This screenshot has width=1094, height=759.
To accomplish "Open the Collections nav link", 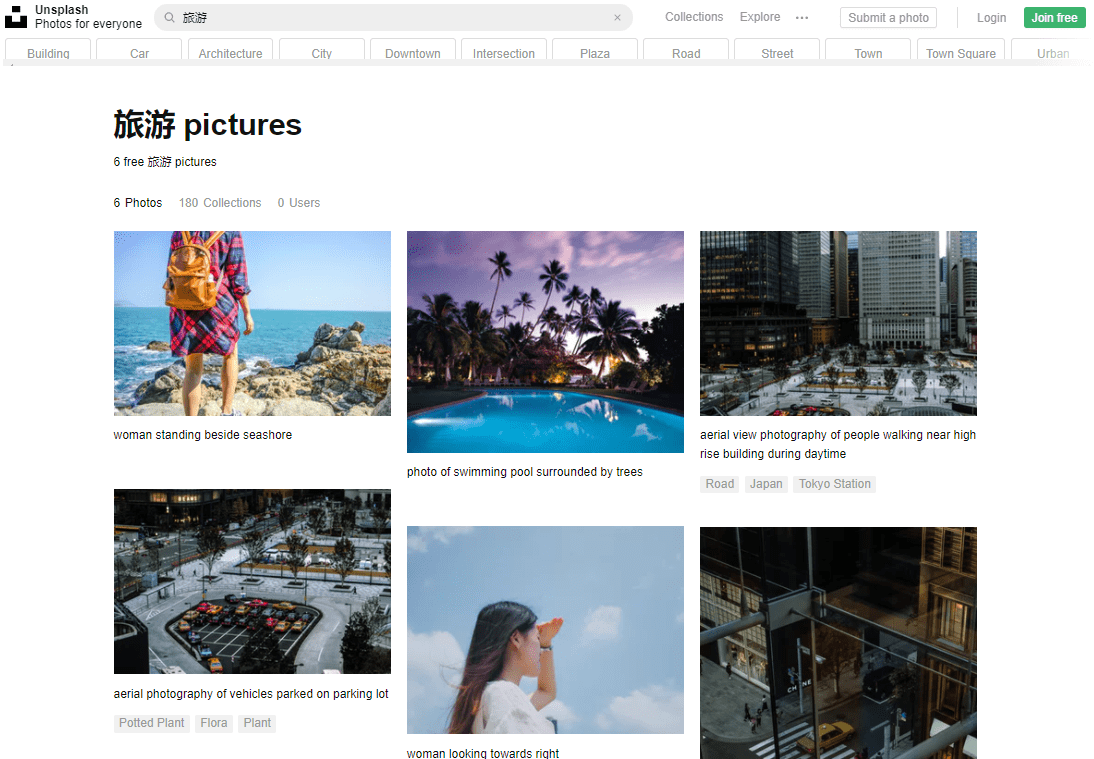I will pos(693,17).
